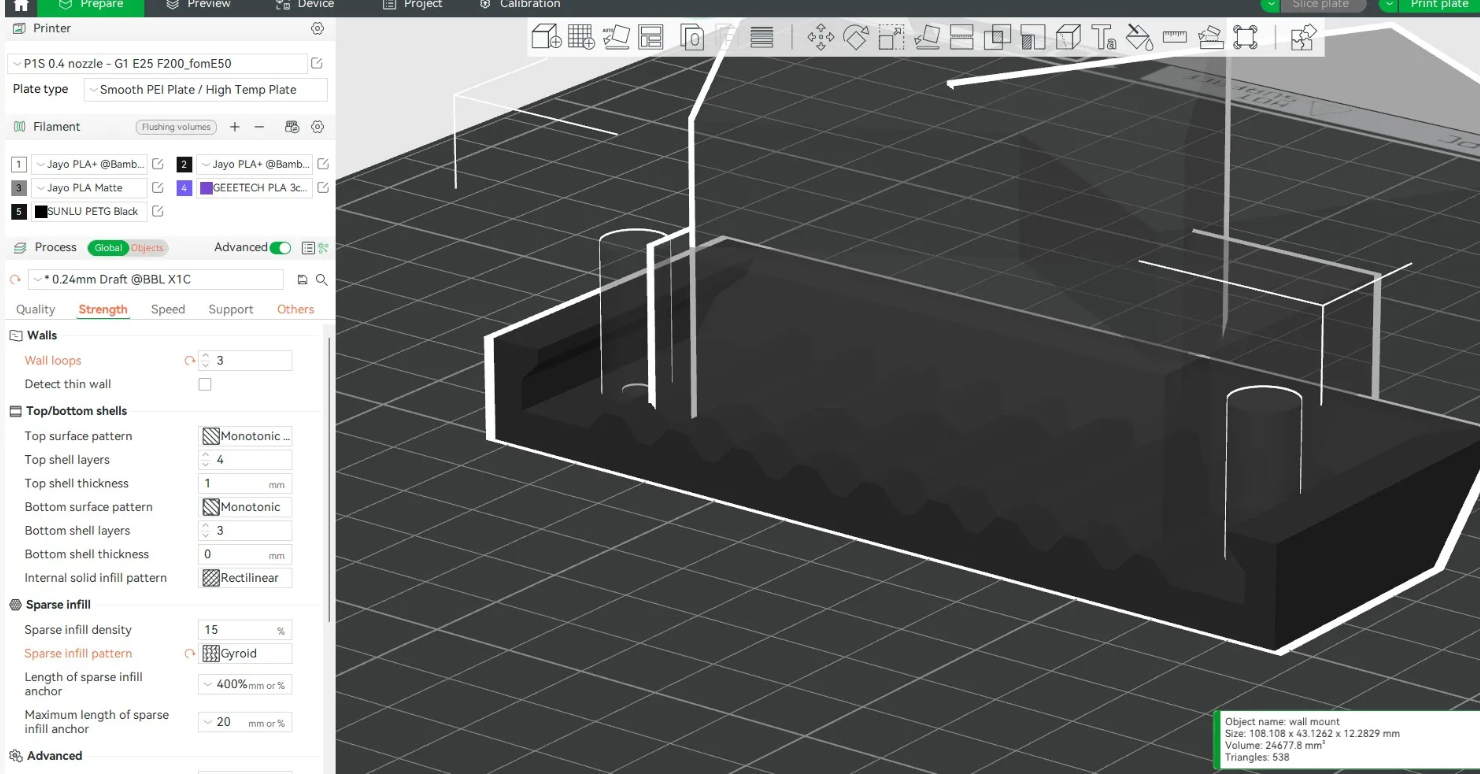Expand the Plate type dropdown
This screenshot has width=1480, height=774.
point(206,89)
